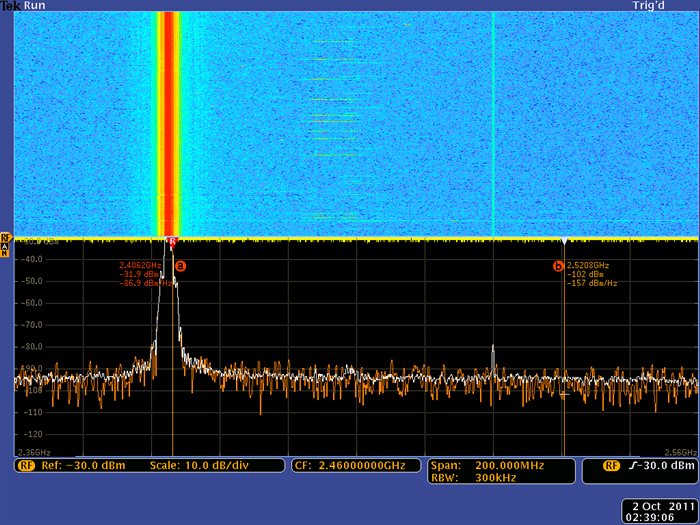The image size is (700, 525).
Task: Click the red carrier band in spectrogram
Action: click(x=169, y=124)
